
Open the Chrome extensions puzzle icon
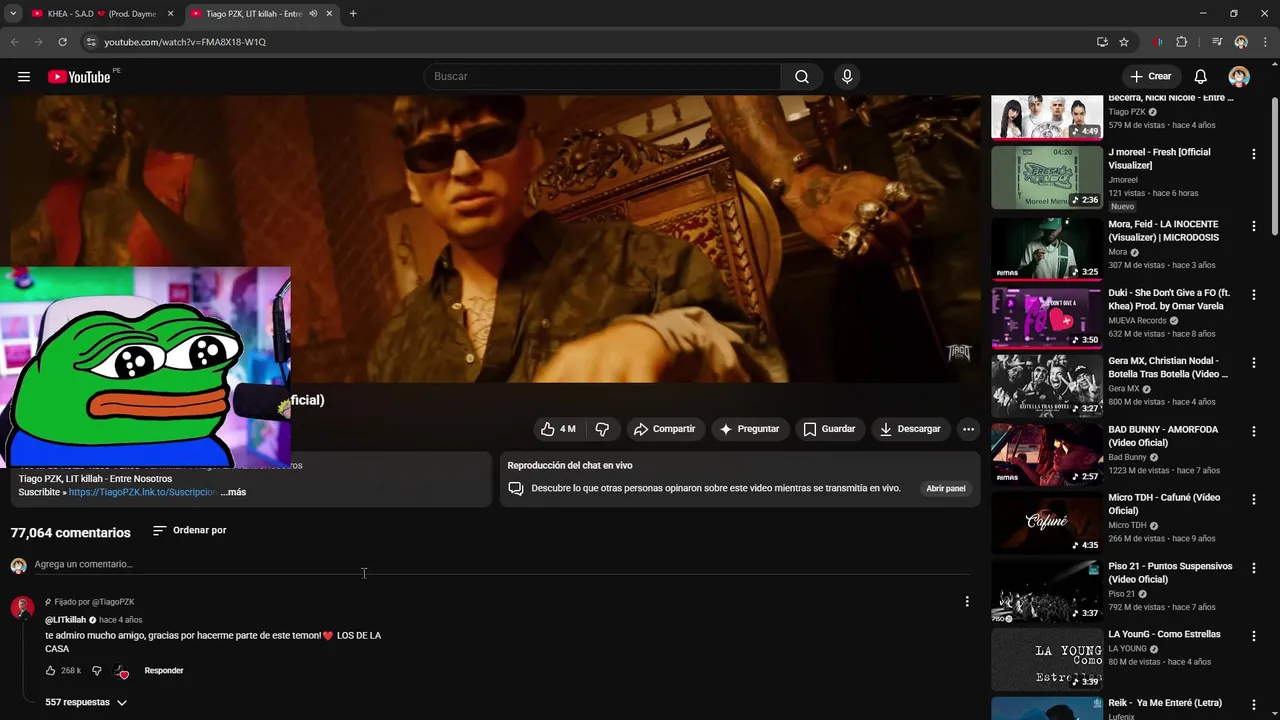pyautogui.click(x=1182, y=42)
